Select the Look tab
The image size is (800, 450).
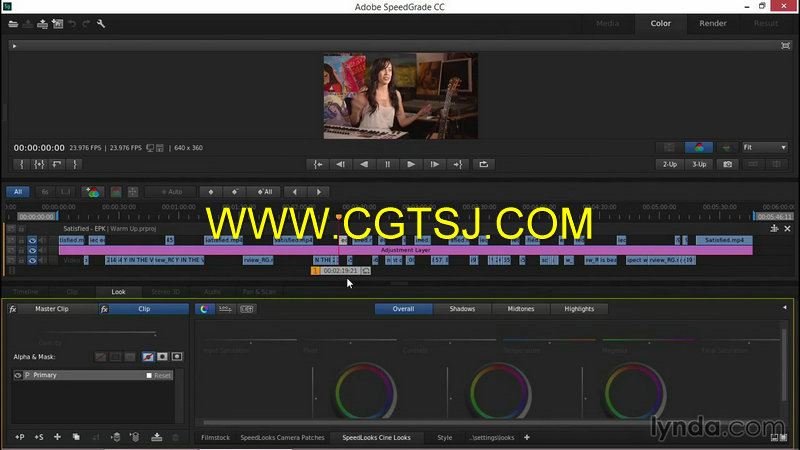pos(118,292)
